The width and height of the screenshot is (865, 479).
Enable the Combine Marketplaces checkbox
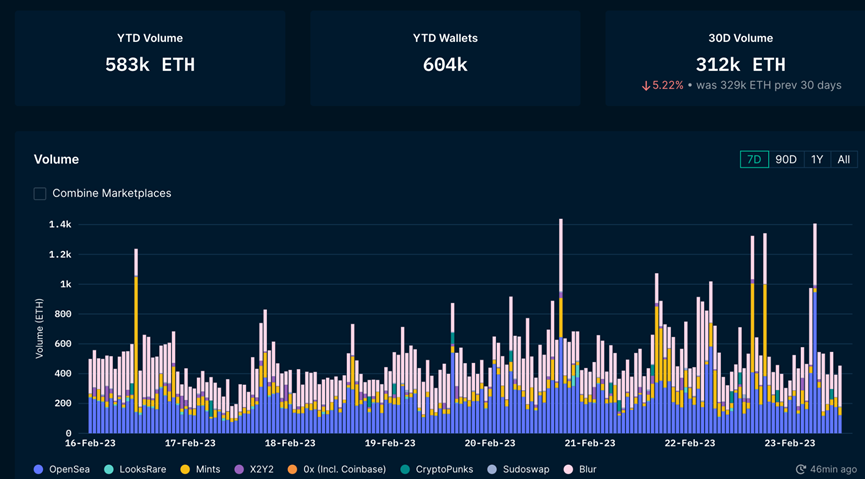point(40,194)
